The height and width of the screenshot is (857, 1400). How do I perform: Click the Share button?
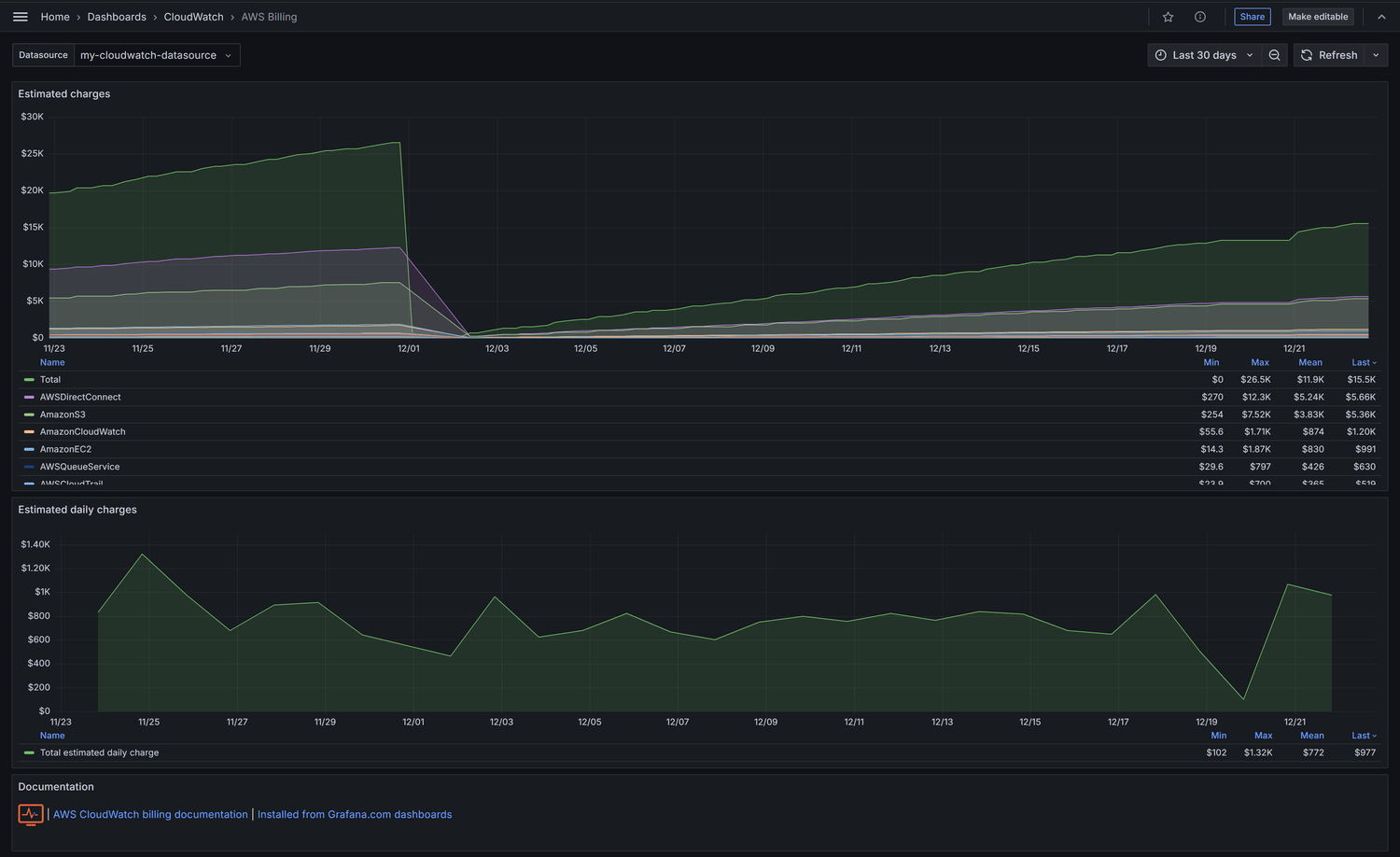click(1253, 17)
